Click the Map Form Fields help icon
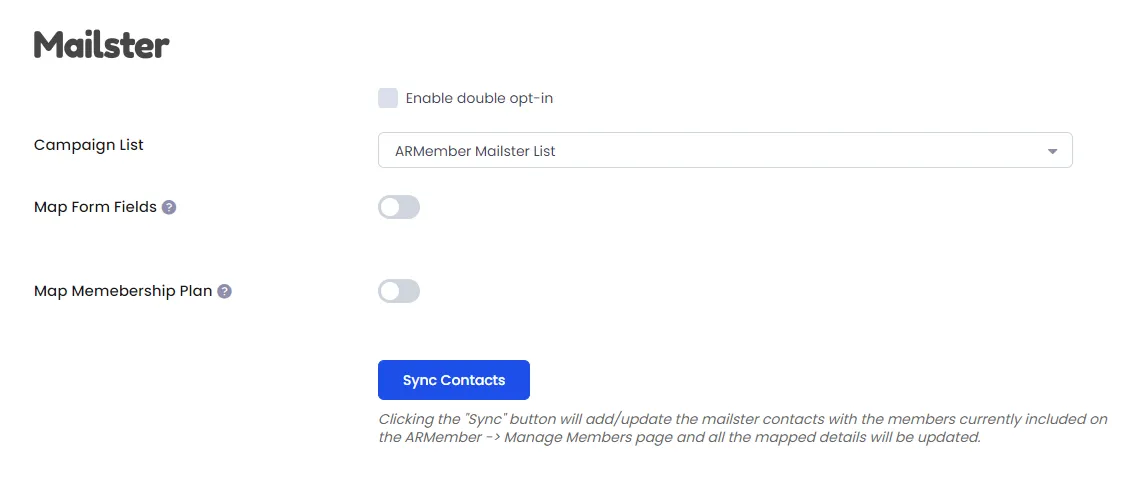The width and height of the screenshot is (1135, 481). point(169,208)
